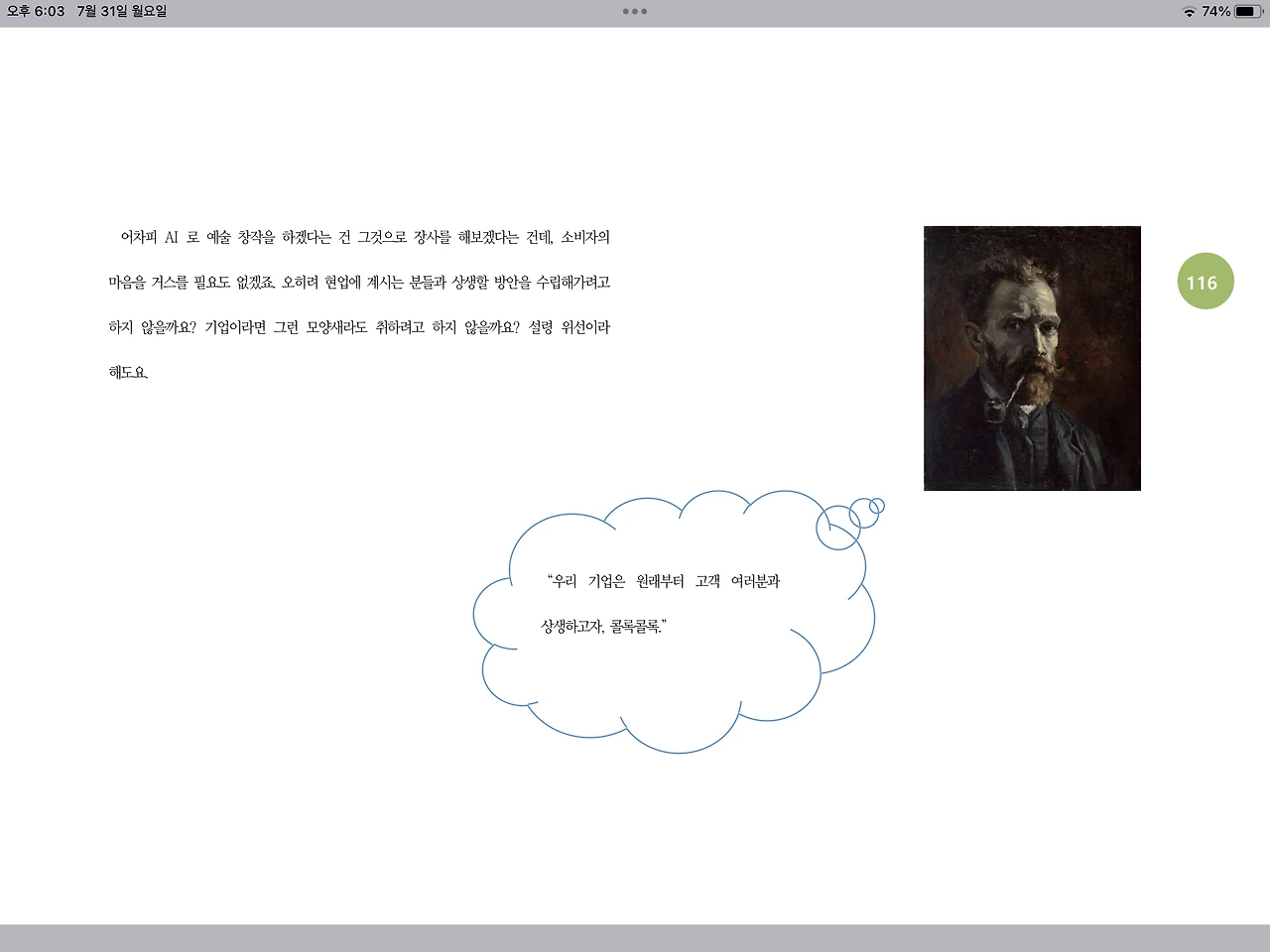Tap the line ending with 해도요
The width and height of the screenshot is (1270, 952).
click(x=130, y=372)
